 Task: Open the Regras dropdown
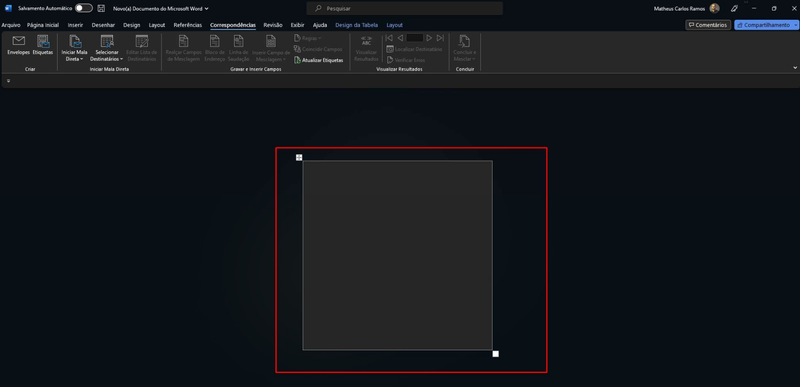point(308,38)
